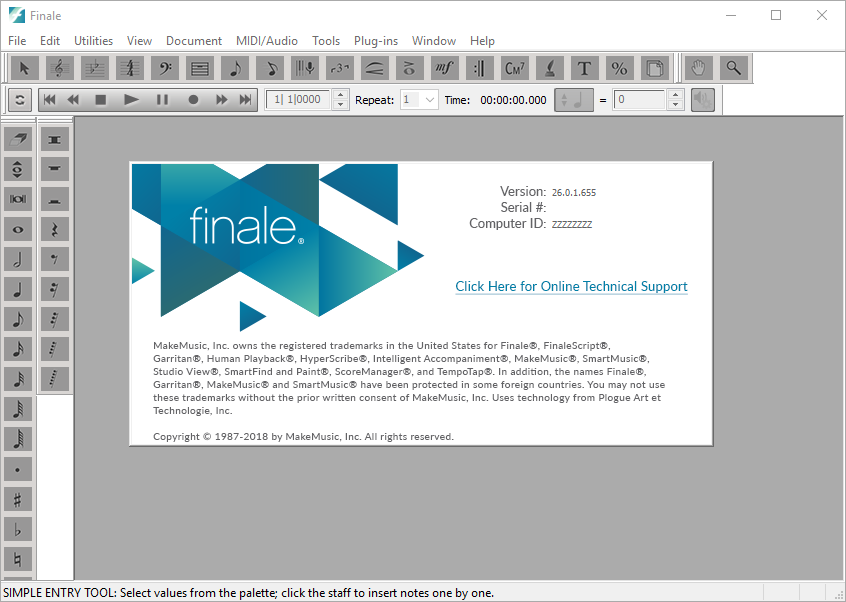Click the Record button
The width and height of the screenshot is (846, 602).
coord(193,100)
